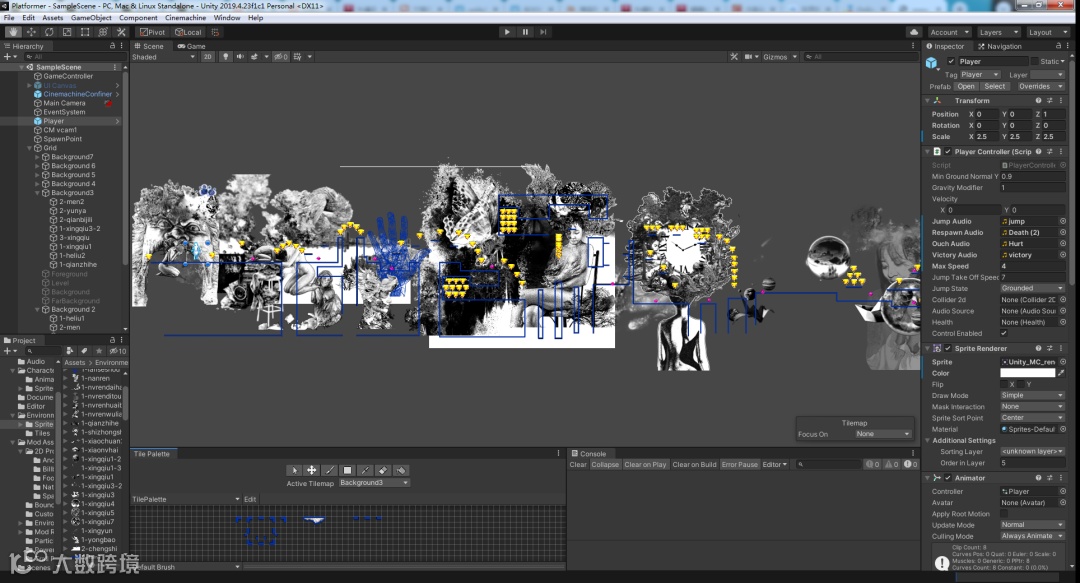Click the Pause button
1080x583 pixels.
525,32
